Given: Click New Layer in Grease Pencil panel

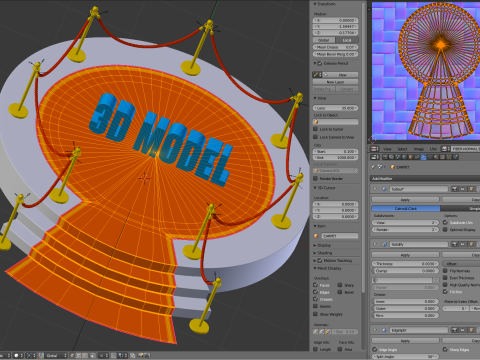Looking at the screenshot, I should click(x=335, y=82).
